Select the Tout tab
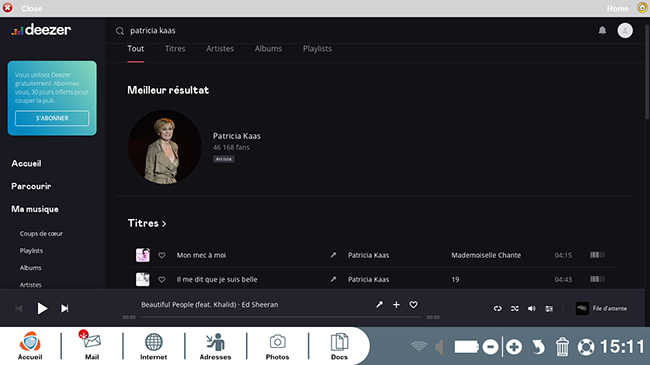650x365 pixels. point(136,49)
